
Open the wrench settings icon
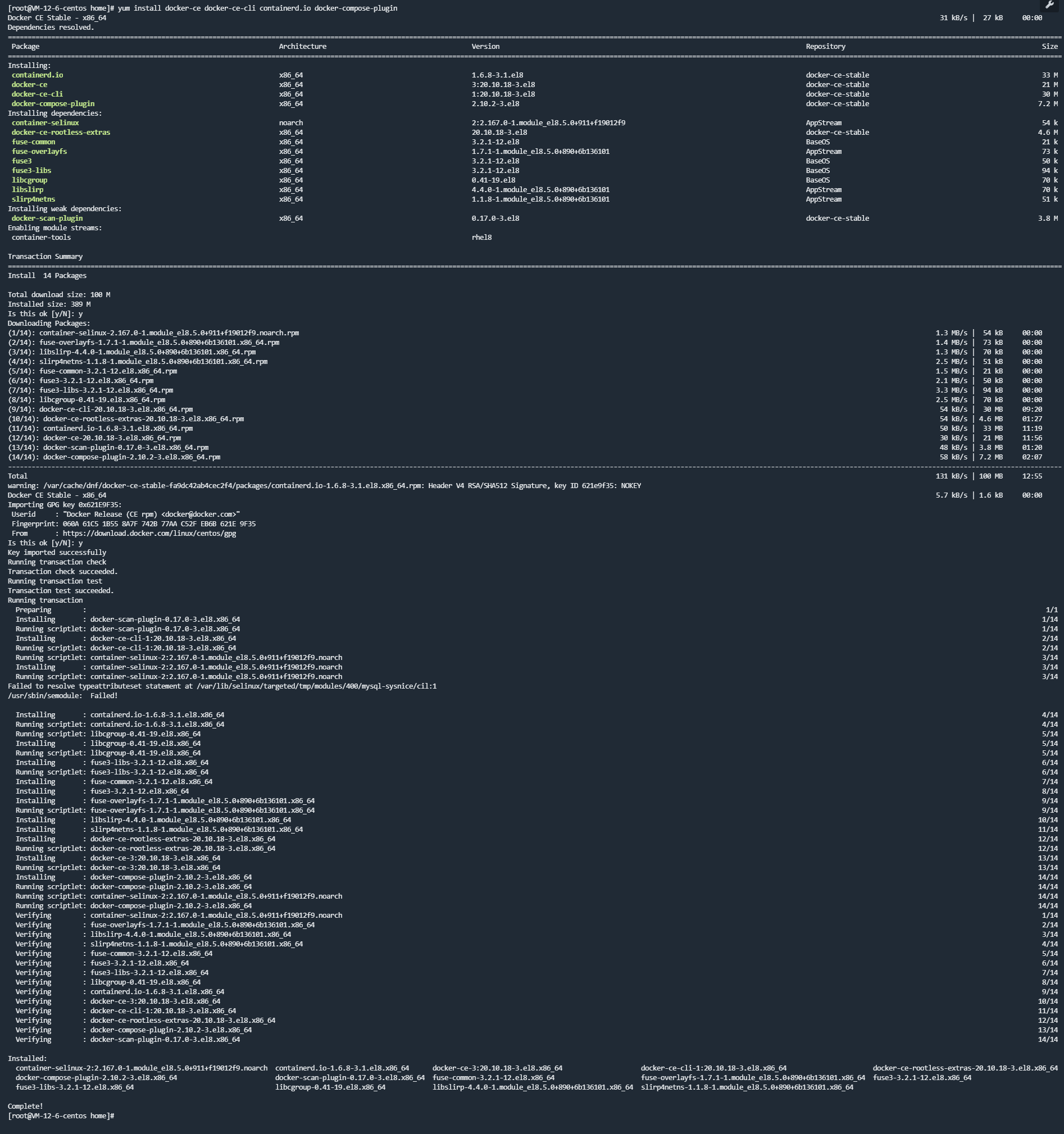[x=1050, y=5]
